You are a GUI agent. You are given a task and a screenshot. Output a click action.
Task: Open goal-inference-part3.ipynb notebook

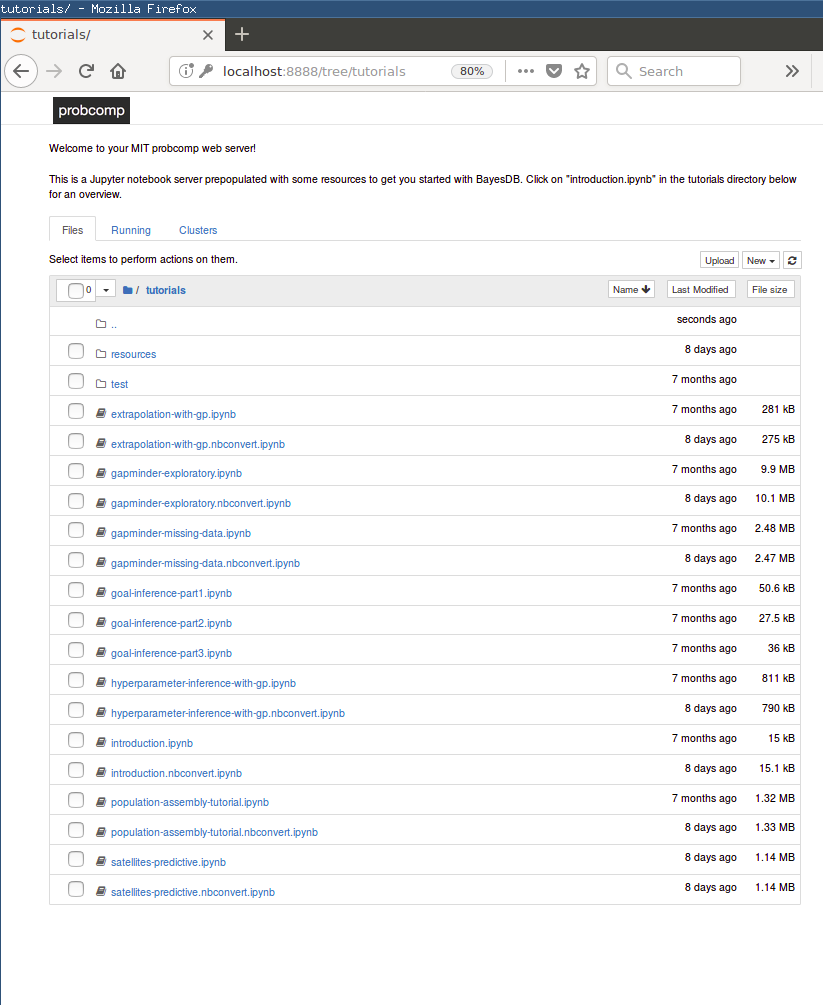[171, 653]
